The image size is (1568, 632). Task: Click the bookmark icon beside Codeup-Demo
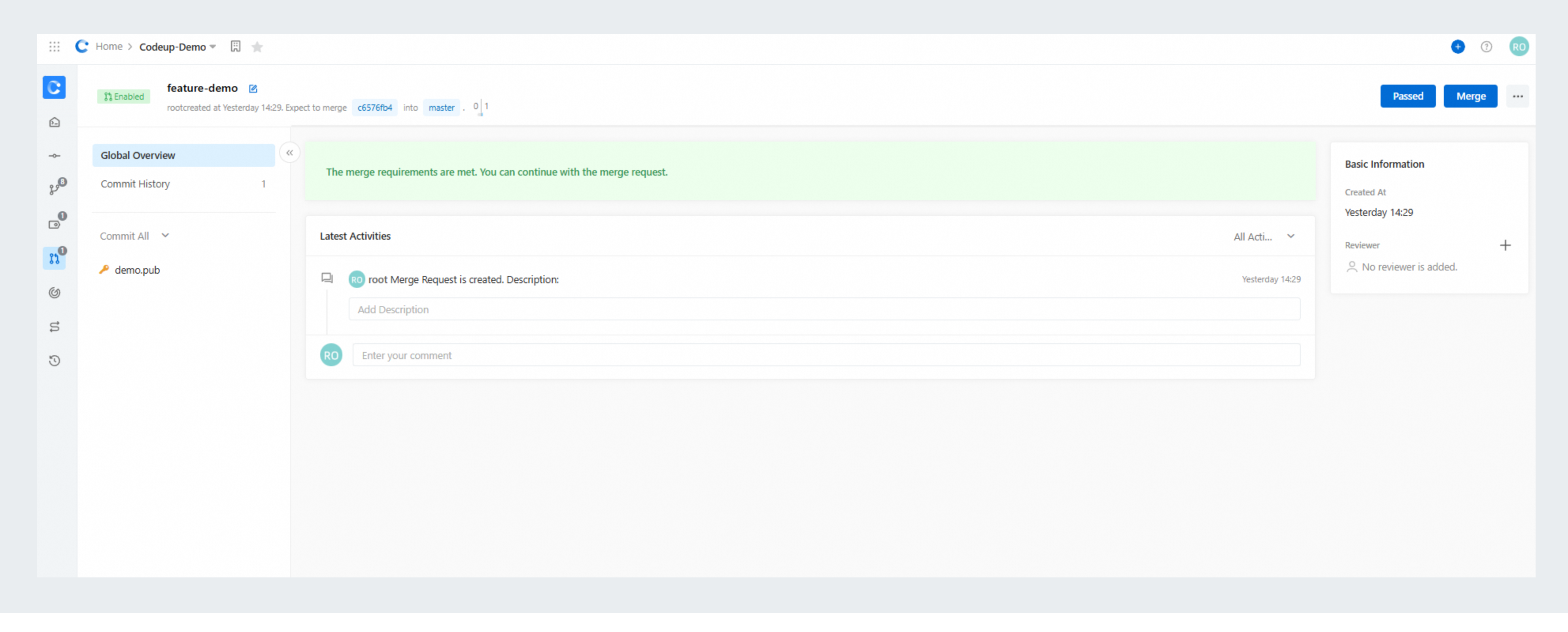pyautogui.click(x=235, y=46)
